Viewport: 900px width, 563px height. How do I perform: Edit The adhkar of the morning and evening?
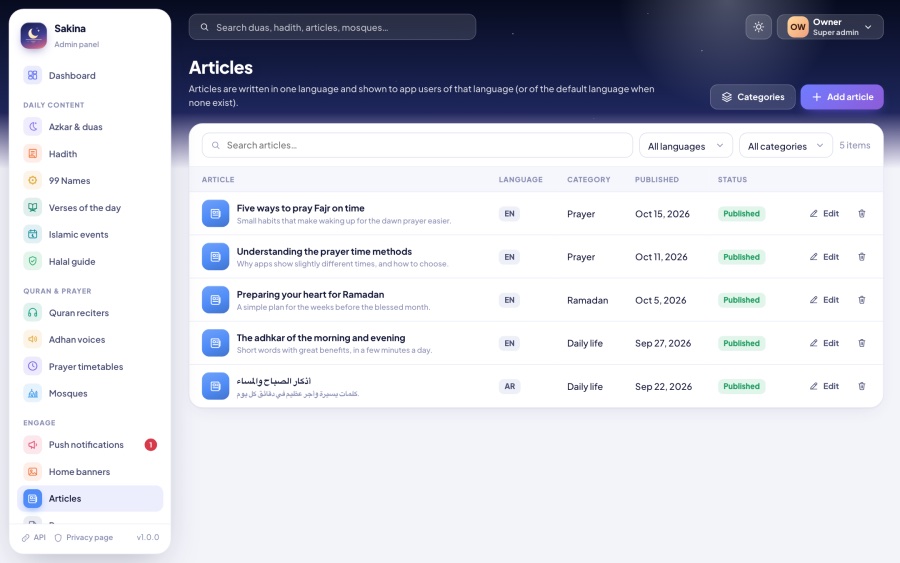point(824,343)
